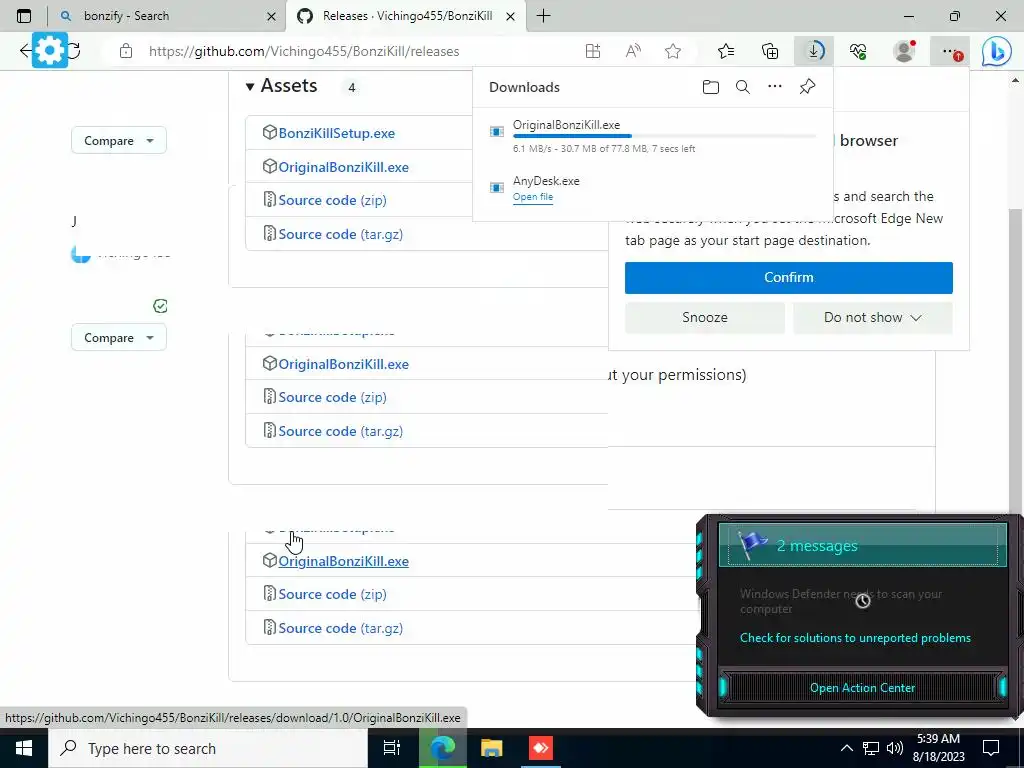Download BonziKillSetup.exe asset

click(336, 133)
